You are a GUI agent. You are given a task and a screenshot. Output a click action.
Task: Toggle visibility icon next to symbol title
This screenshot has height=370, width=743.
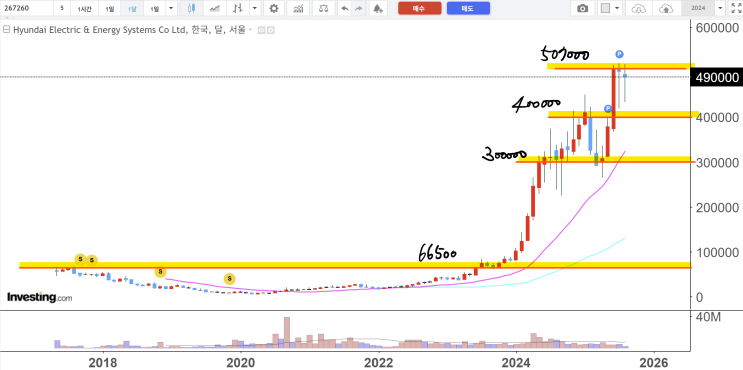261,30
